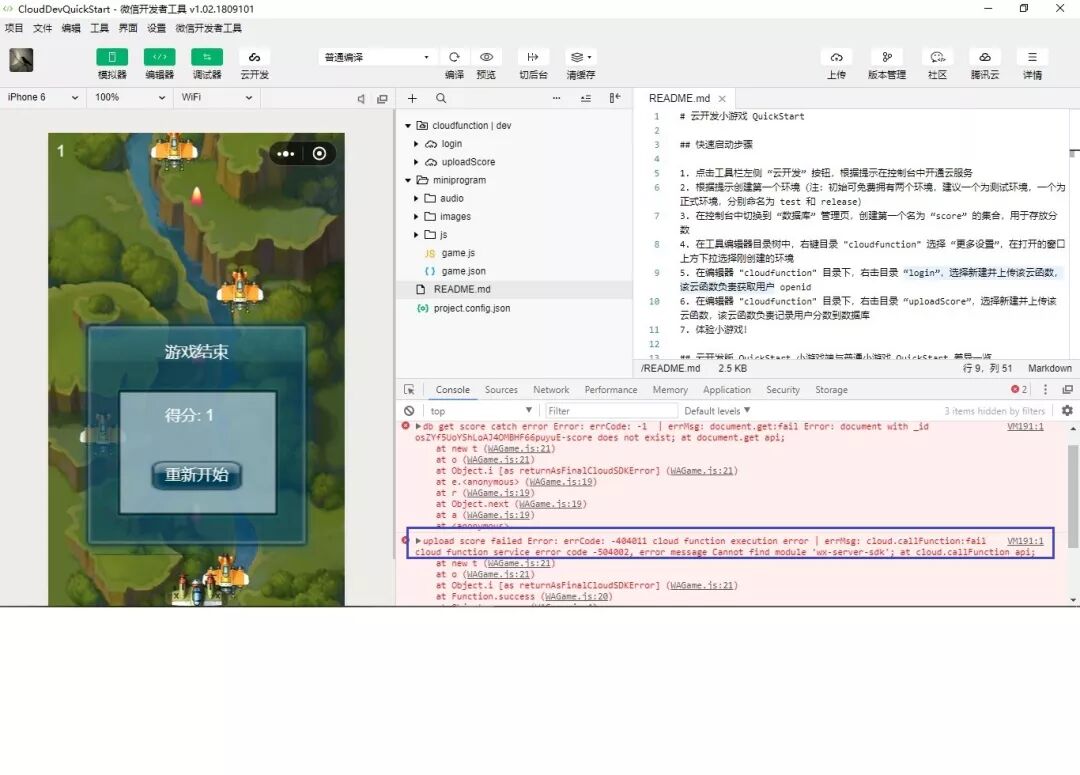This screenshot has height=775, width=1080.
Task: Close the README.md editor tab
Action: [722, 99]
